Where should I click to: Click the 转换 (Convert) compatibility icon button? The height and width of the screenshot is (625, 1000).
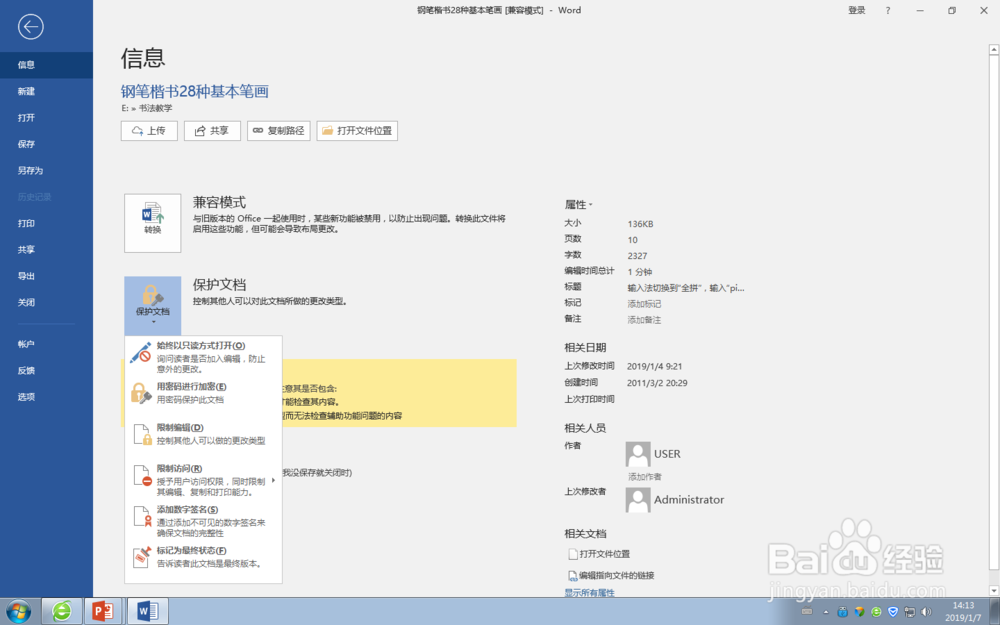point(152,223)
